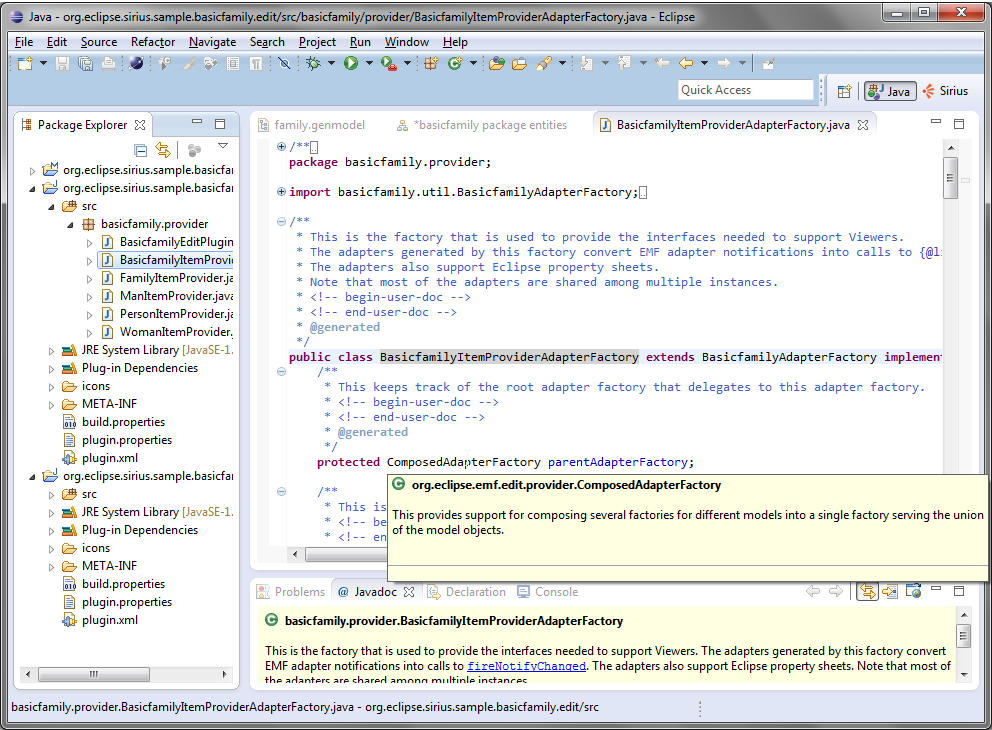Start a Debug session from the toolbar
992x730 pixels.
tap(313, 63)
